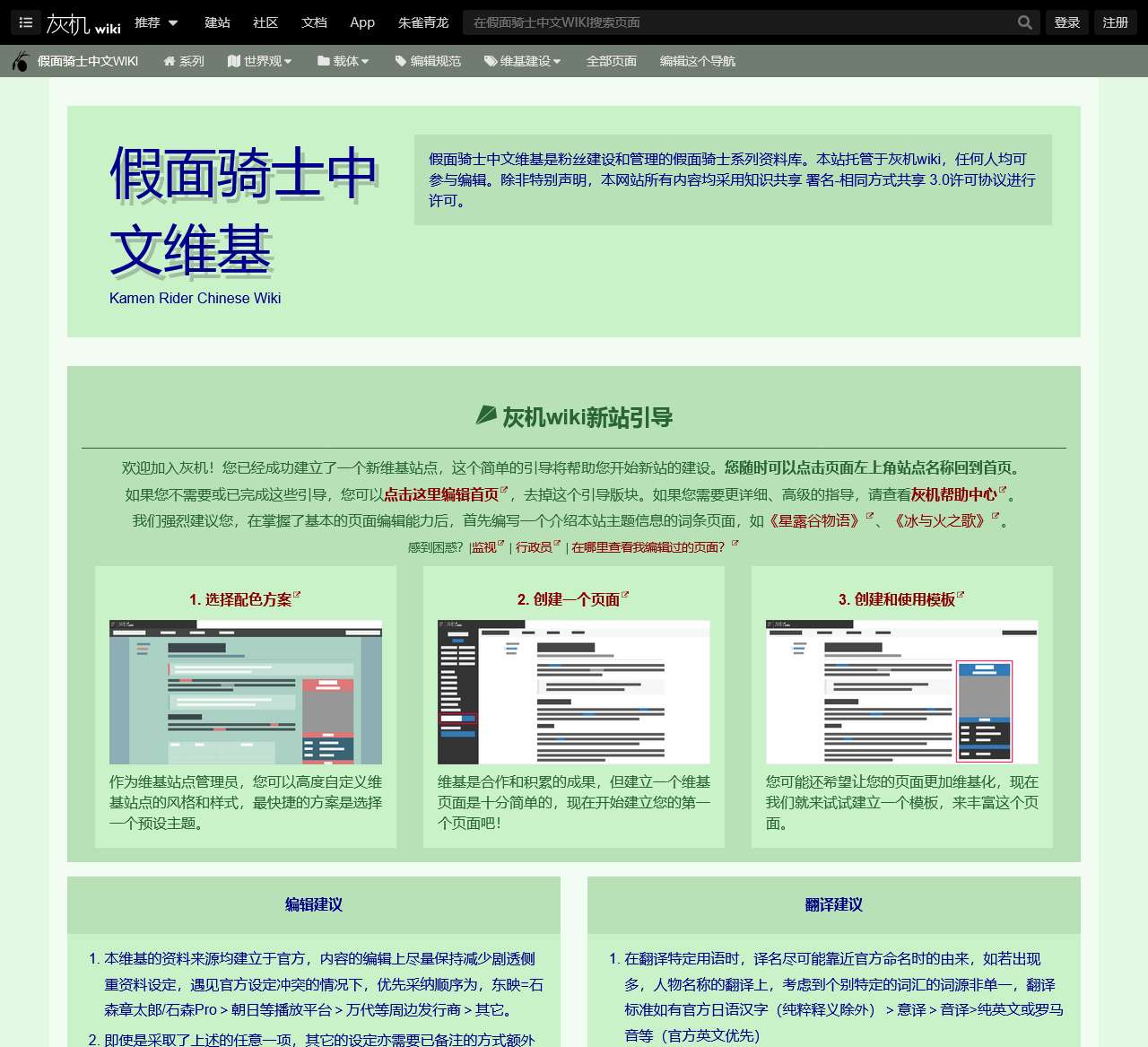Click 编辑这个导航 link
The image size is (1148, 1047).
pos(698,61)
